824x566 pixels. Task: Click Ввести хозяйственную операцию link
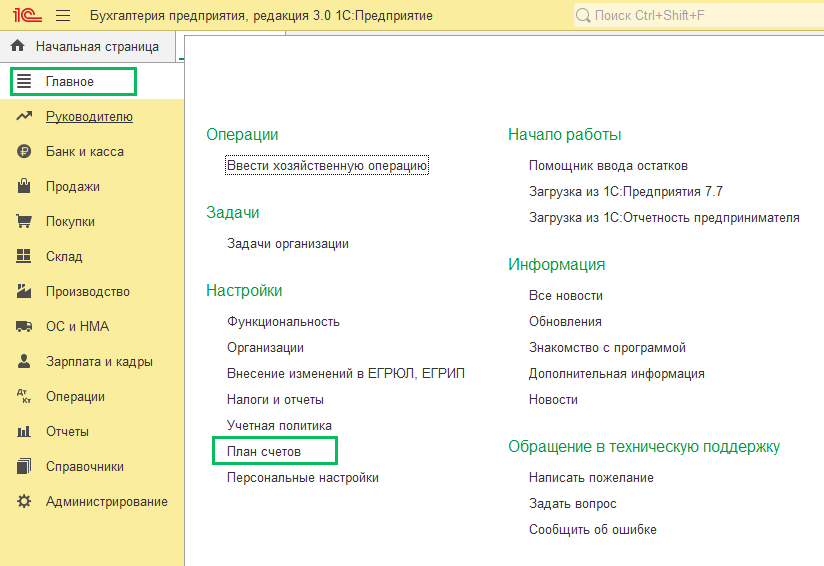pos(327,166)
